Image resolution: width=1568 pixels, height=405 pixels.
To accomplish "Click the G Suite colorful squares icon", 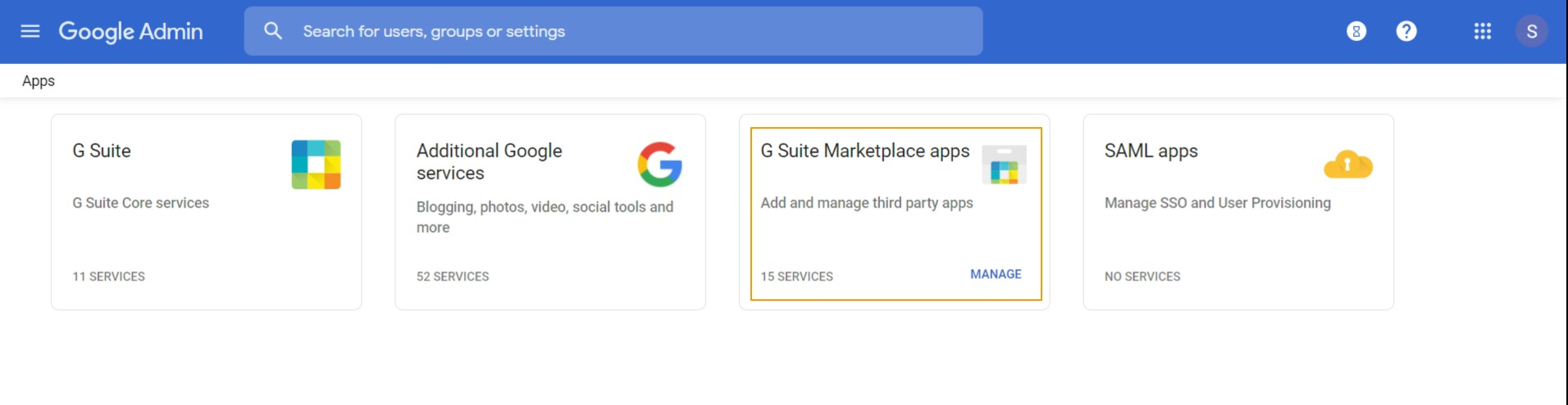I will tap(316, 164).
